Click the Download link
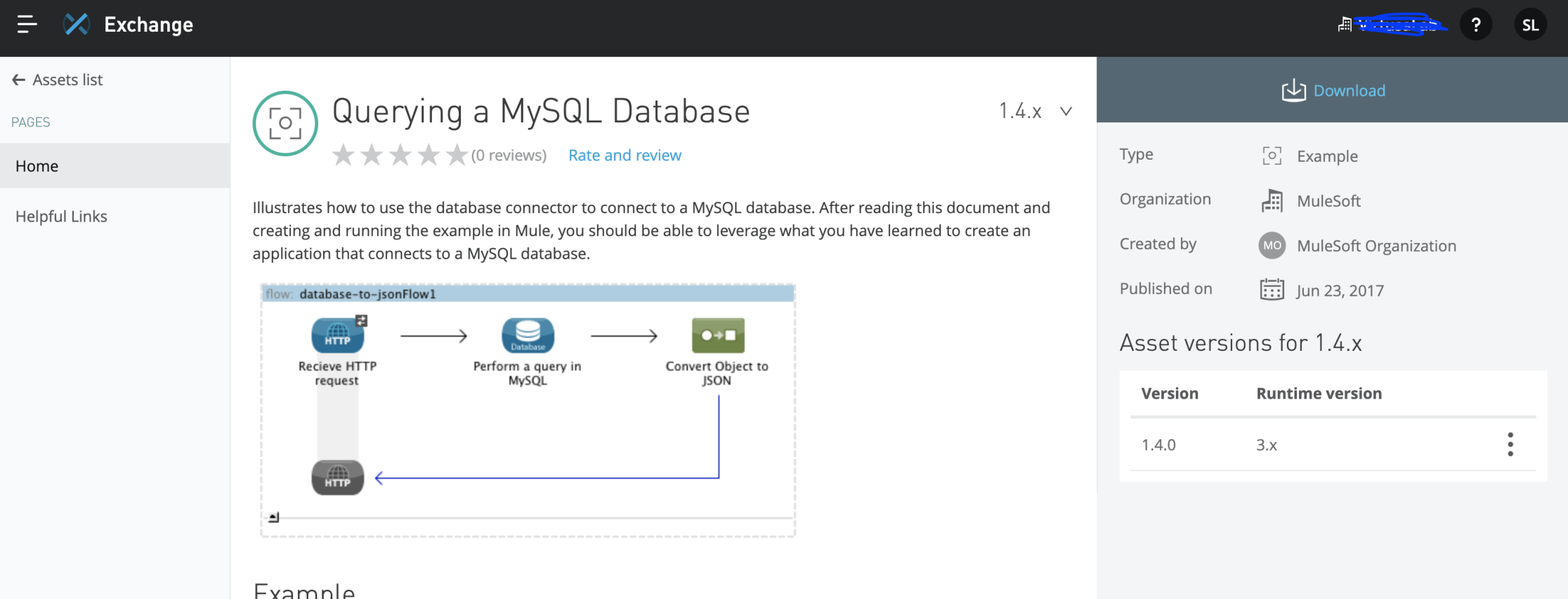Viewport: 1568px width, 599px height. [1349, 91]
